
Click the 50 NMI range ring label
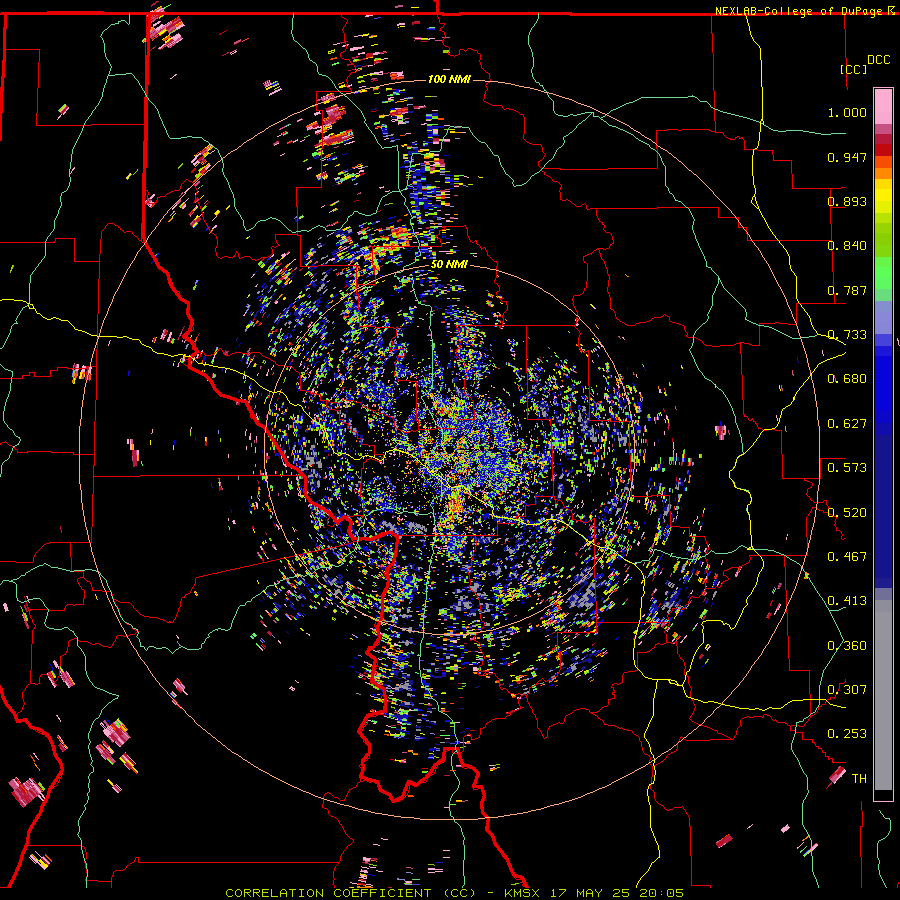point(449,264)
